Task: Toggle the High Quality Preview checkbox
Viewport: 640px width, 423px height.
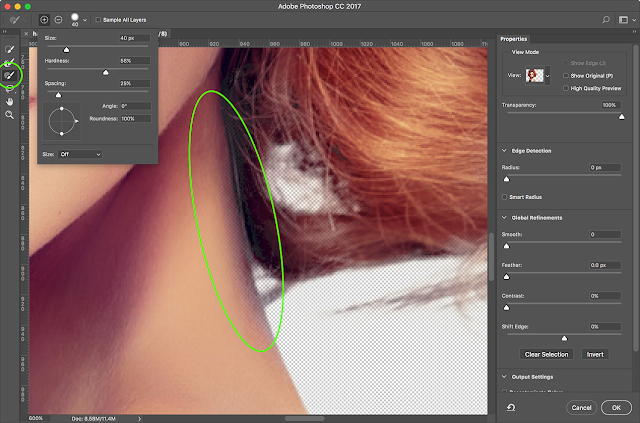Action: [566, 88]
